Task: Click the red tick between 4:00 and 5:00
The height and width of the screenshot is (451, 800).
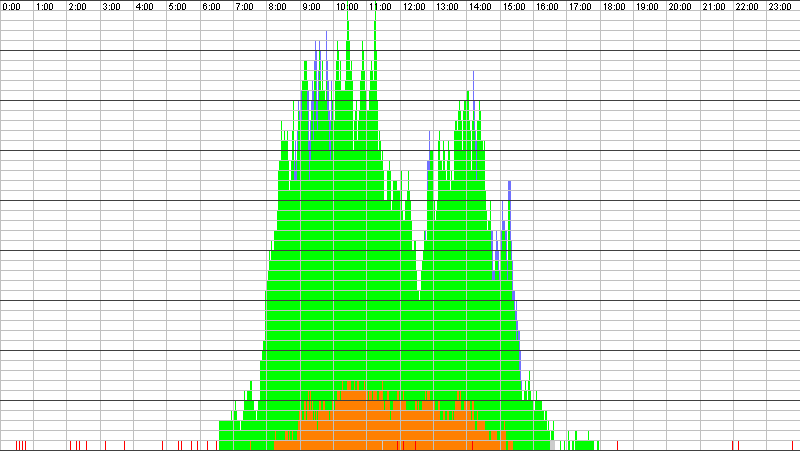Action: coord(163,445)
